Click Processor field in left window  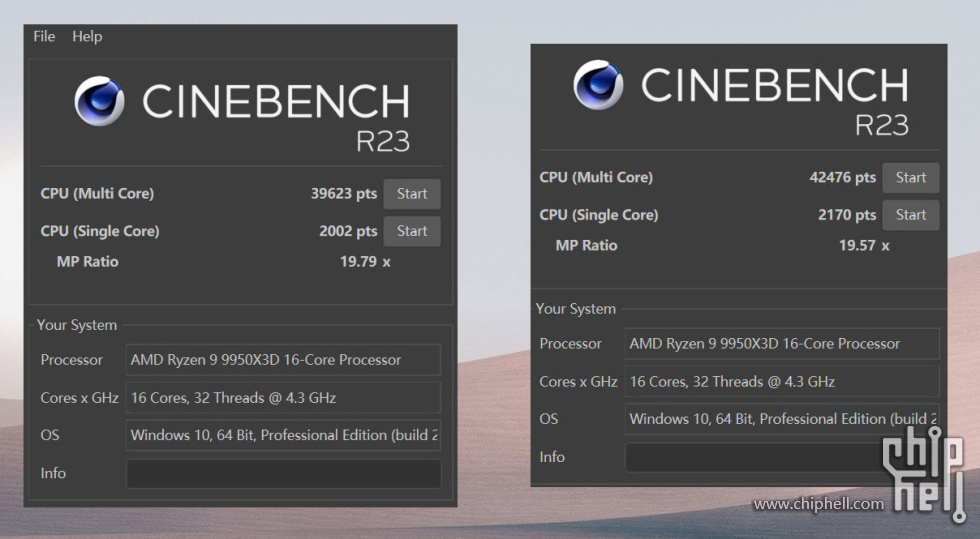point(284,360)
